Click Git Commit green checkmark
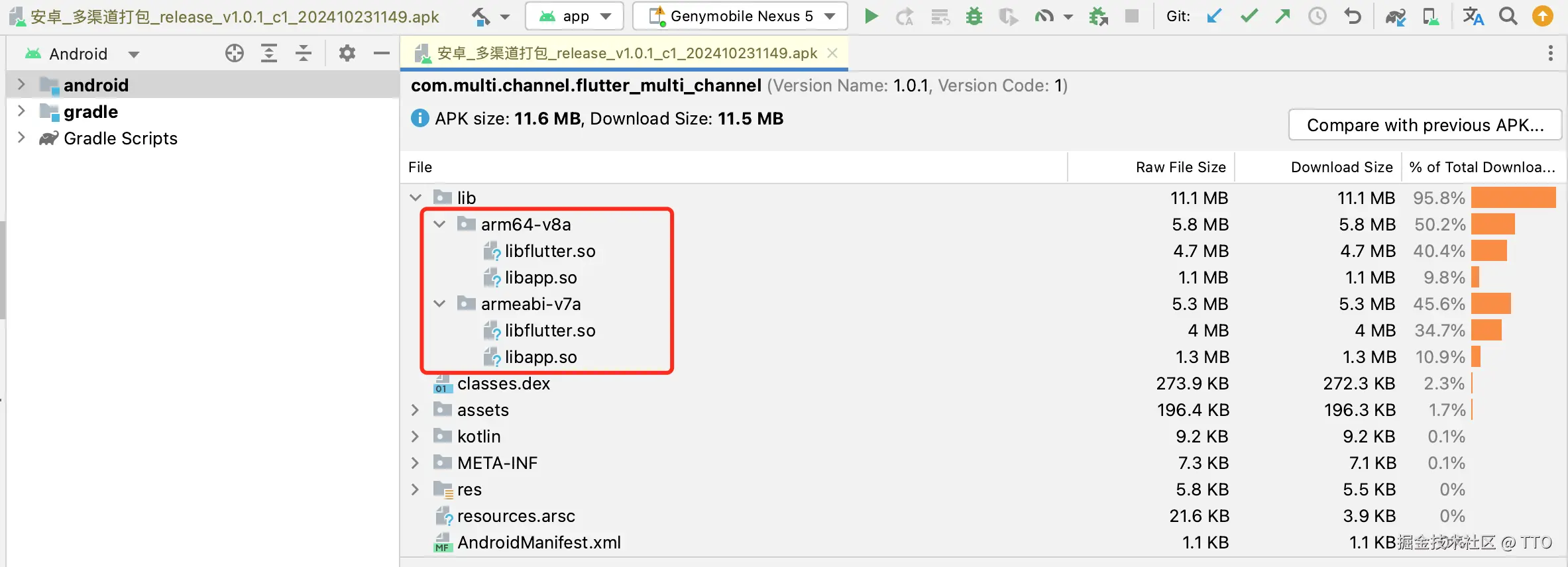Image resolution: width=1568 pixels, height=567 pixels. click(x=1249, y=16)
